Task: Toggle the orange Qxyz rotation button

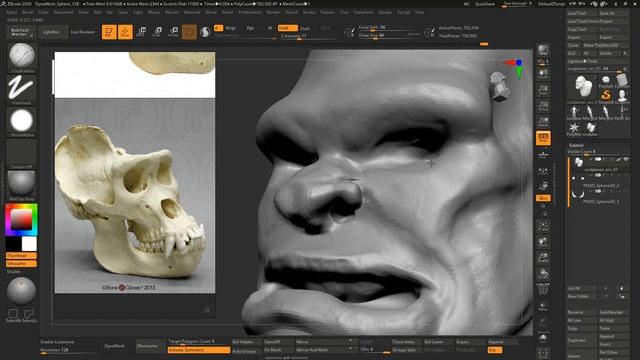Action: tap(543, 198)
